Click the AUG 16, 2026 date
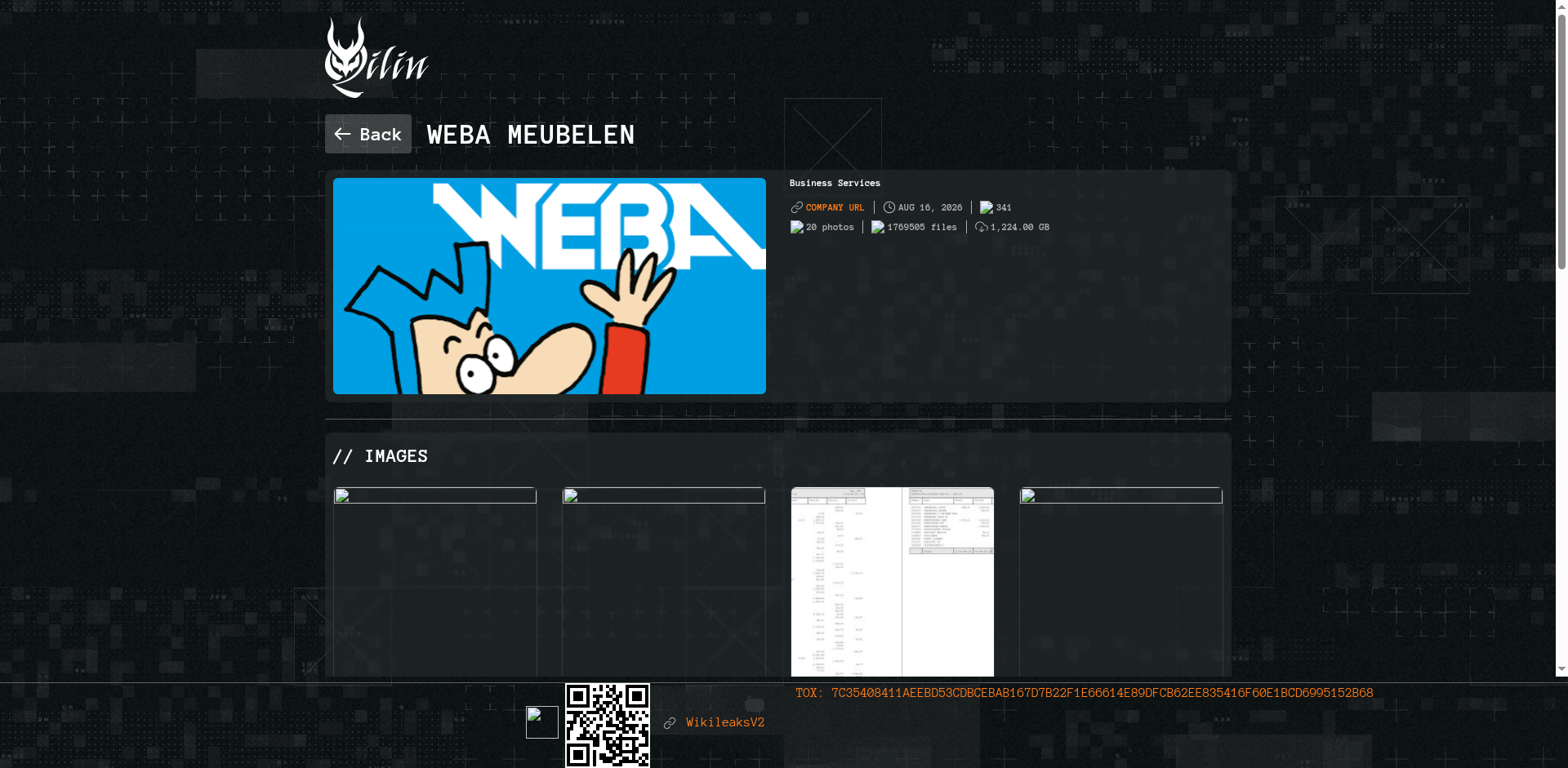1568x768 pixels. point(930,207)
